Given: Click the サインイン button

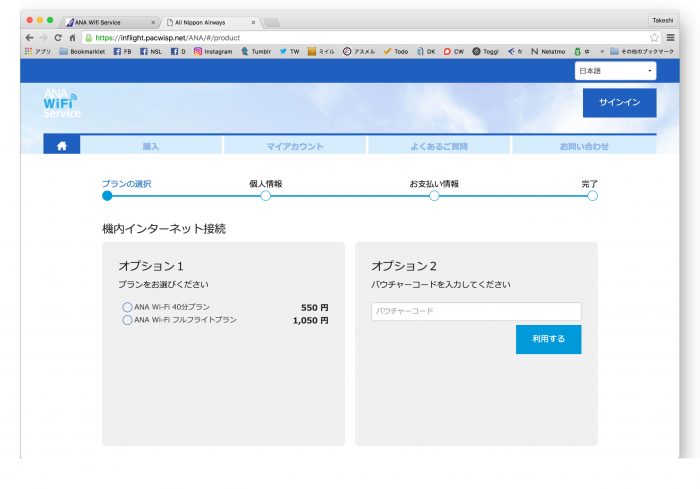Looking at the screenshot, I should point(619,103).
